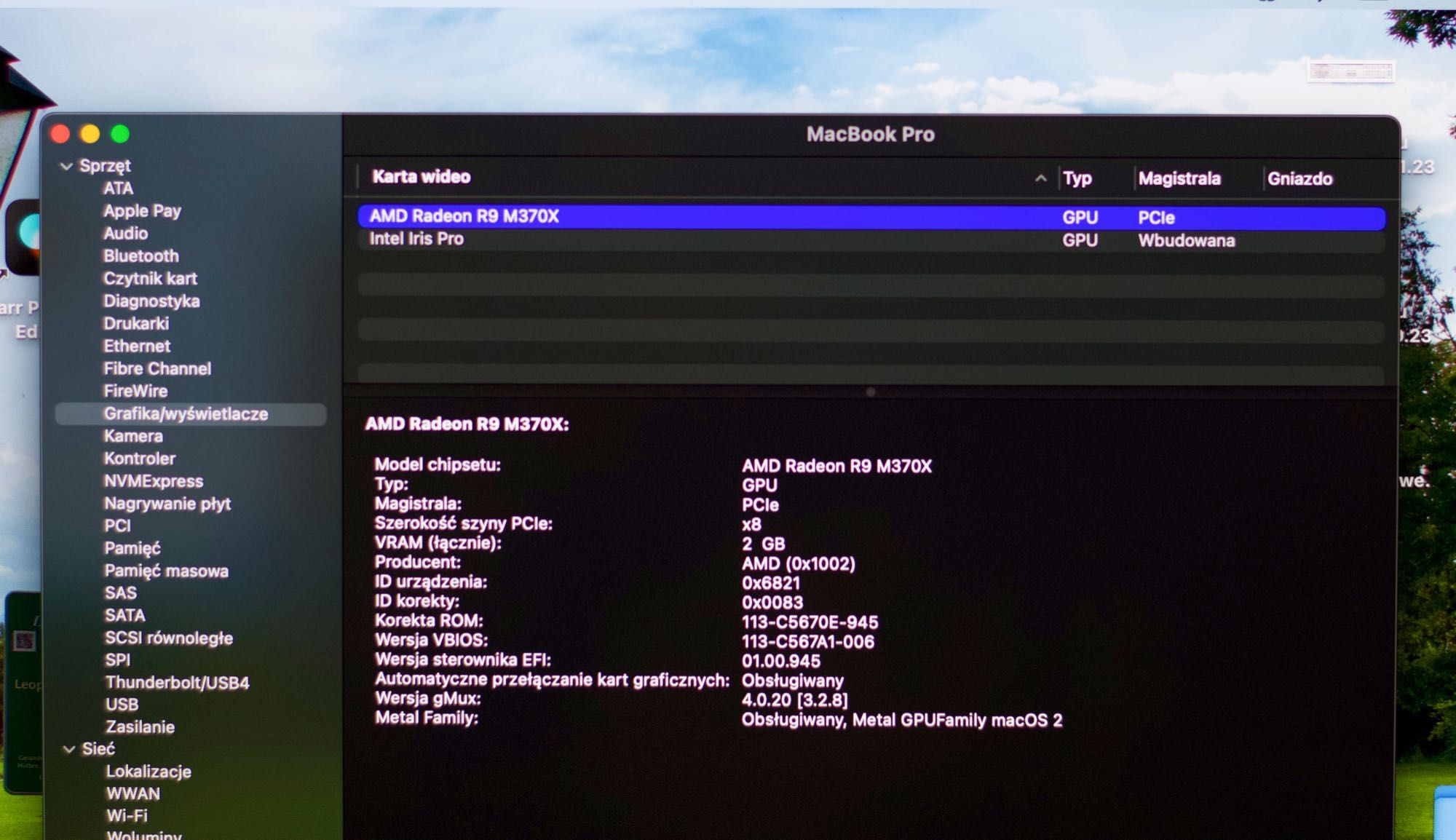Click PCIe lane width value x8
The image size is (1456, 840).
pyautogui.click(x=751, y=525)
